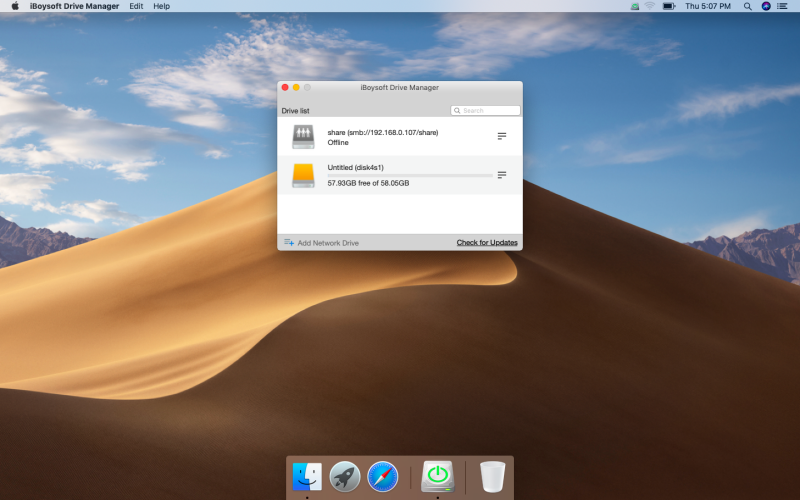The width and height of the screenshot is (800, 500).
Task: Click the Drive Manager menu bar status icon
Action: point(635,6)
